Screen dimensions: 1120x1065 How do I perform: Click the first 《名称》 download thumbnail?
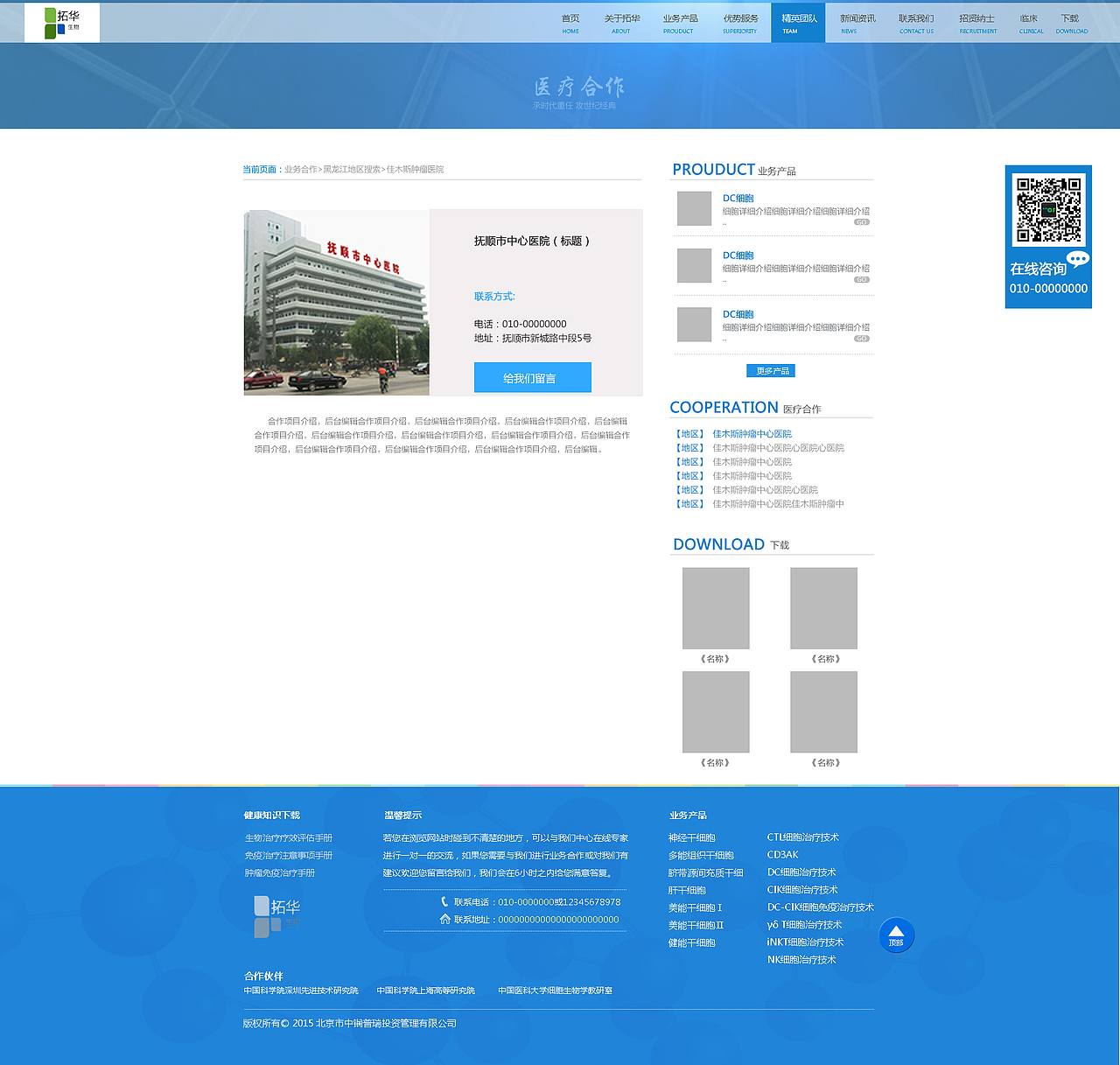(715, 607)
